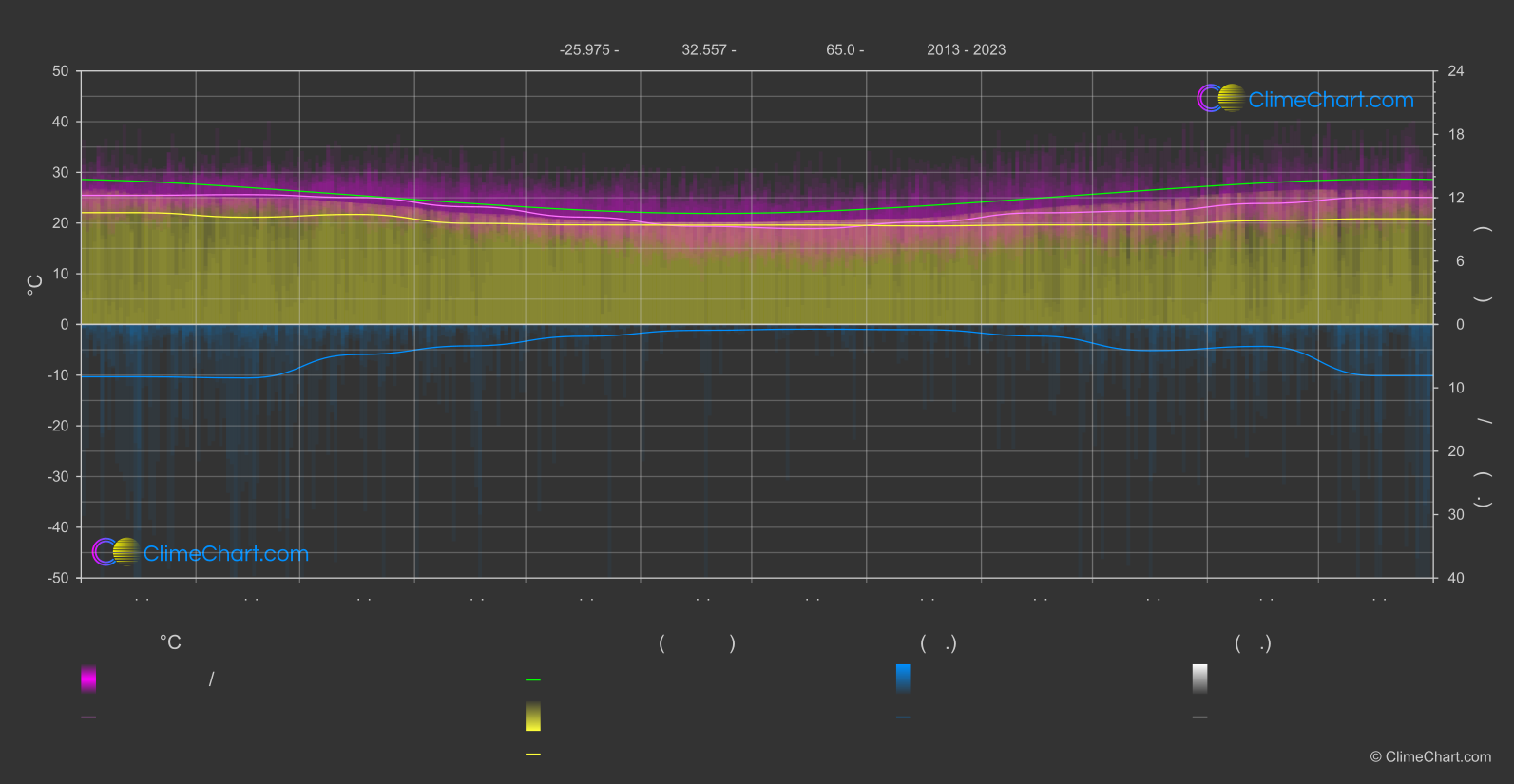Click the 6 tick on the hours axis
1514x784 pixels.
(1460, 261)
